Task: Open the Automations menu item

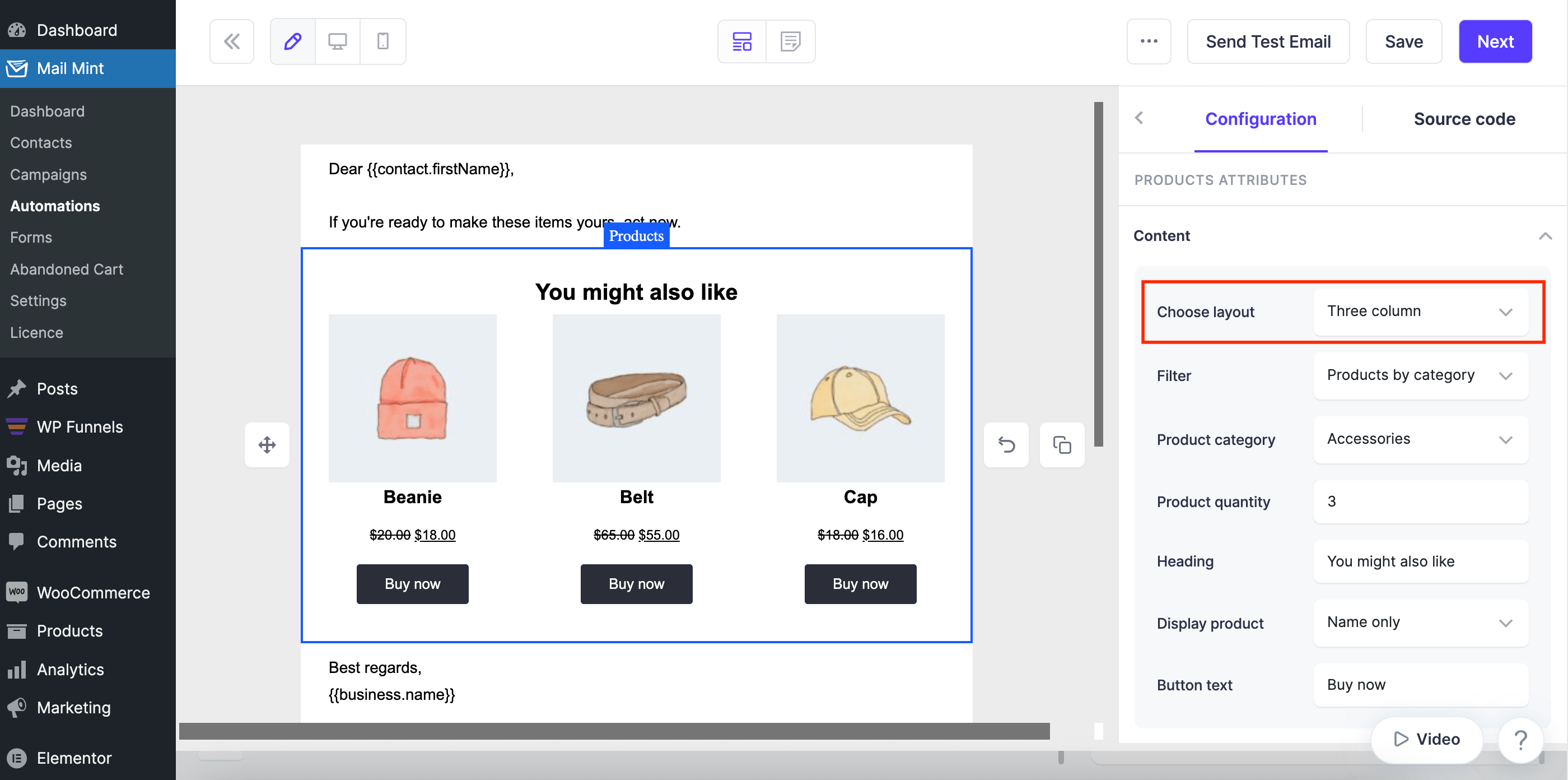Action: [x=55, y=206]
